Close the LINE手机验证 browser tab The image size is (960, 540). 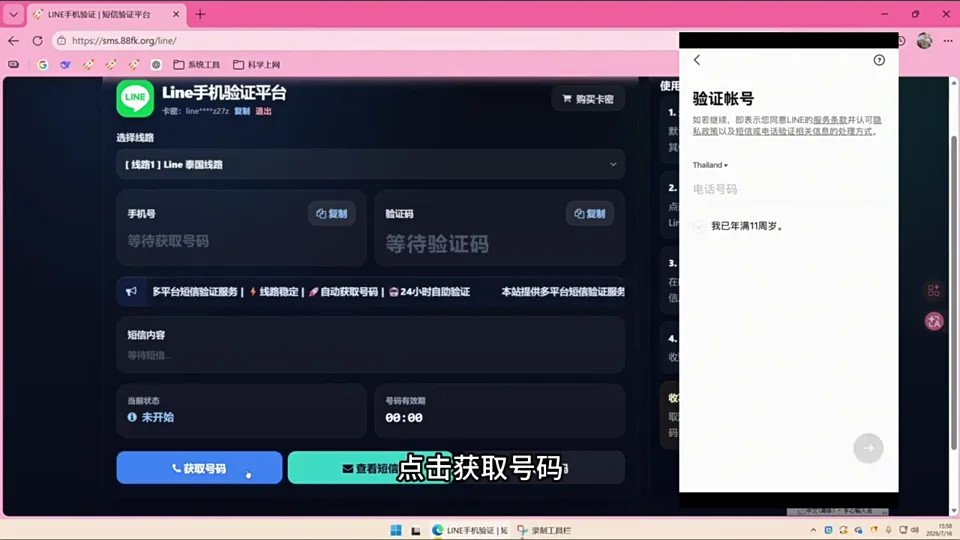click(176, 14)
